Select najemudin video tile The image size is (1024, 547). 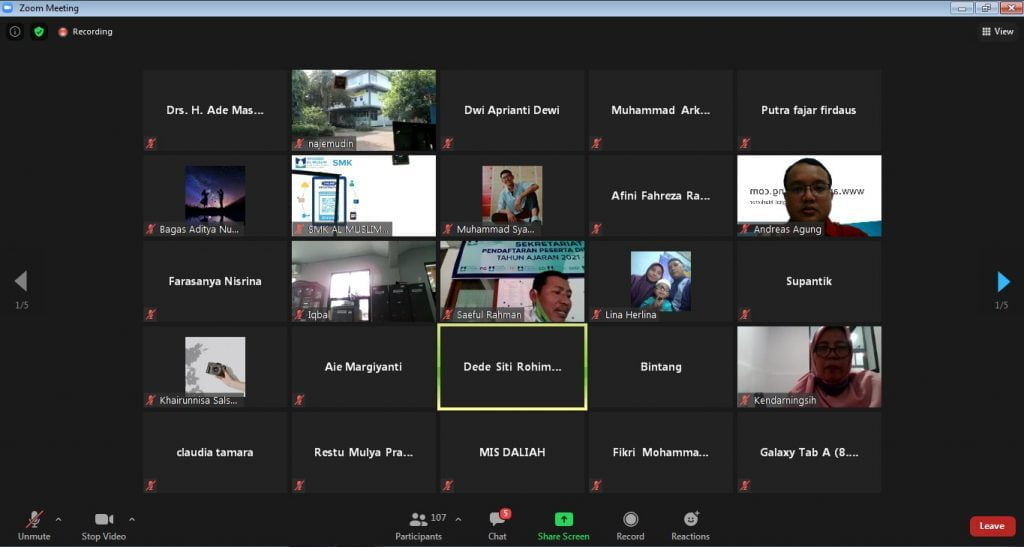click(x=364, y=110)
